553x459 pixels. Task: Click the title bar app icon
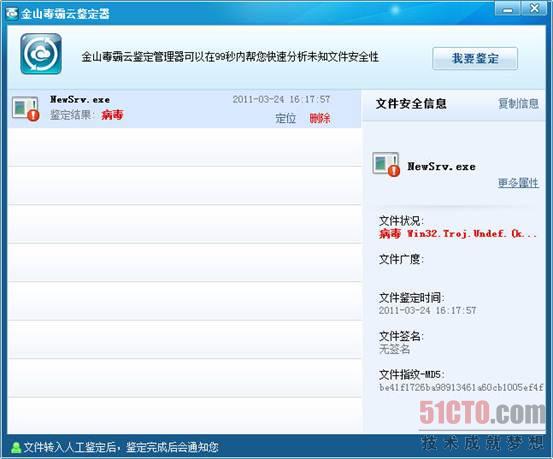click(12, 13)
